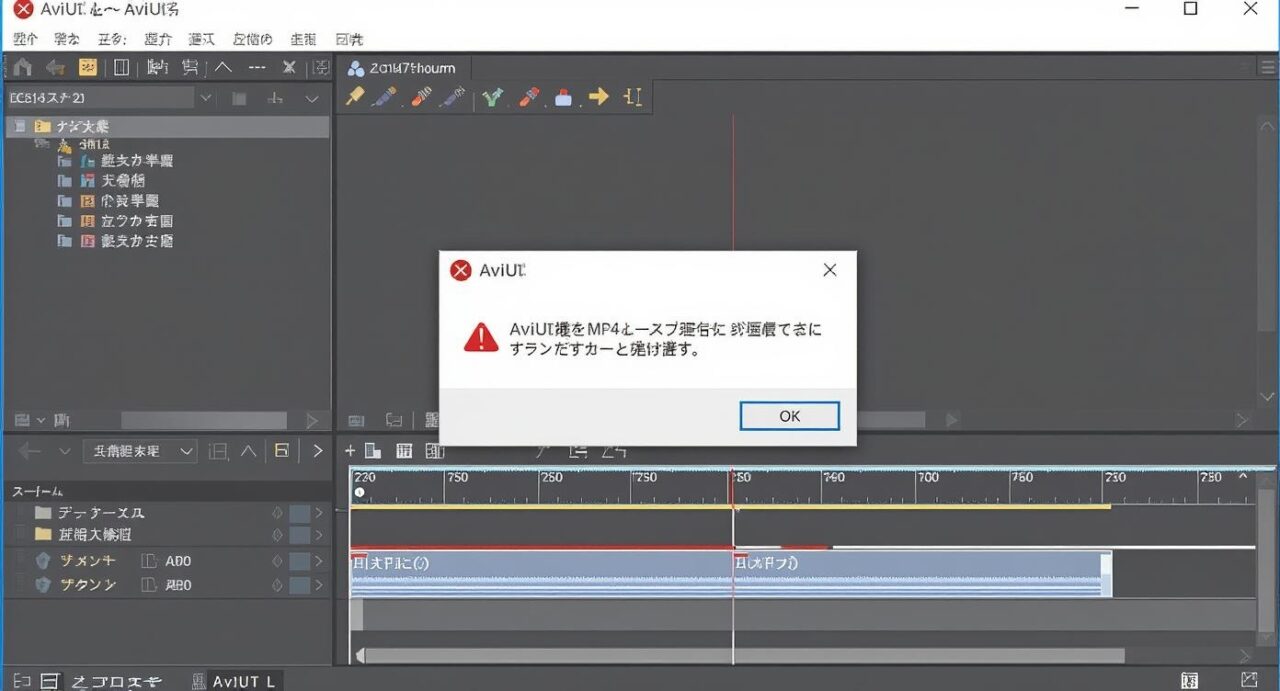Click the left arrow at the timeline panel's top-left
Image resolution: width=1280 pixels, height=691 pixels.
click(29, 451)
